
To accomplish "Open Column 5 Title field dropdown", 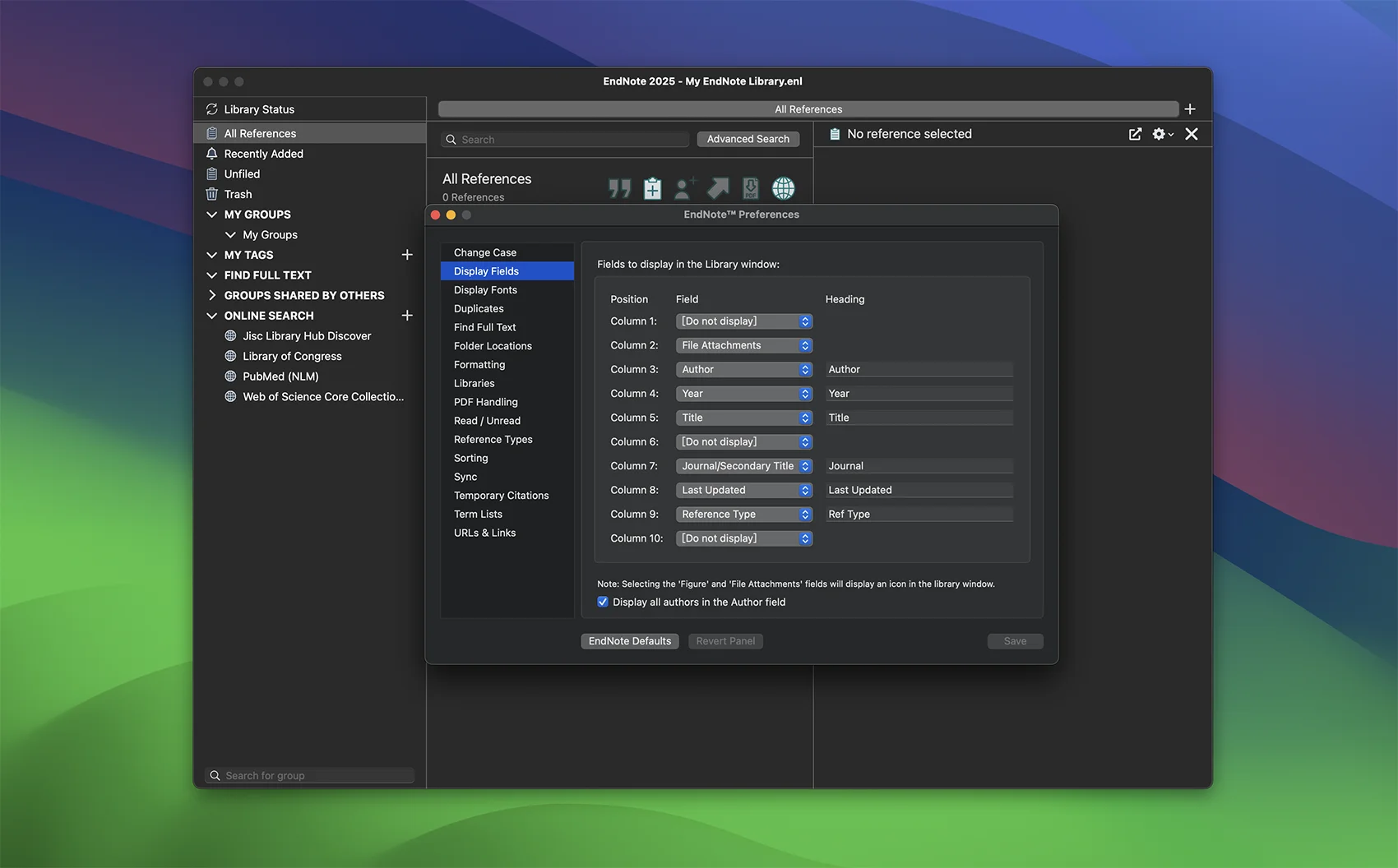I will click(744, 418).
